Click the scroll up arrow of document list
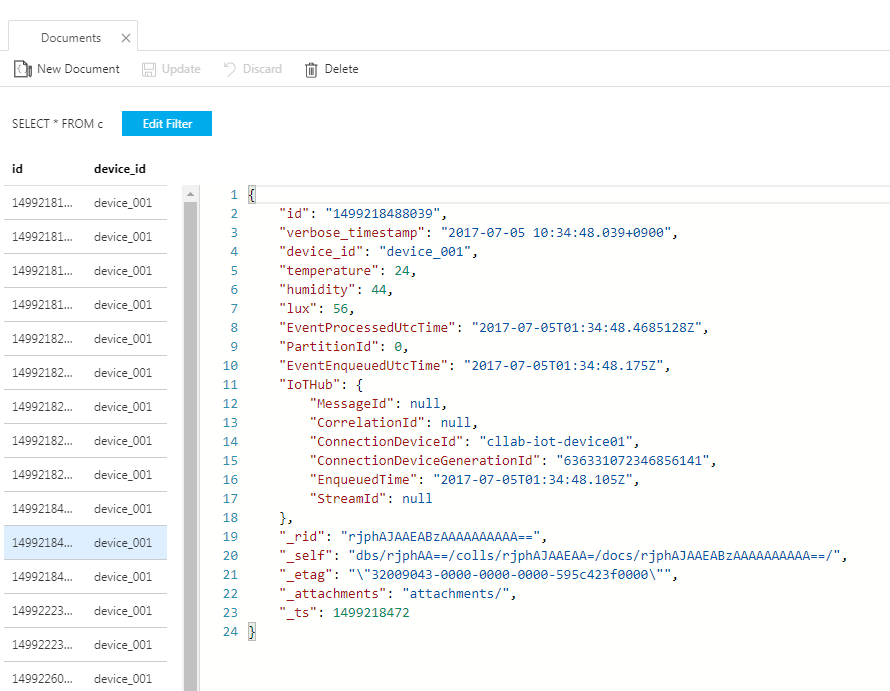890x691 pixels. pyautogui.click(x=190, y=194)
